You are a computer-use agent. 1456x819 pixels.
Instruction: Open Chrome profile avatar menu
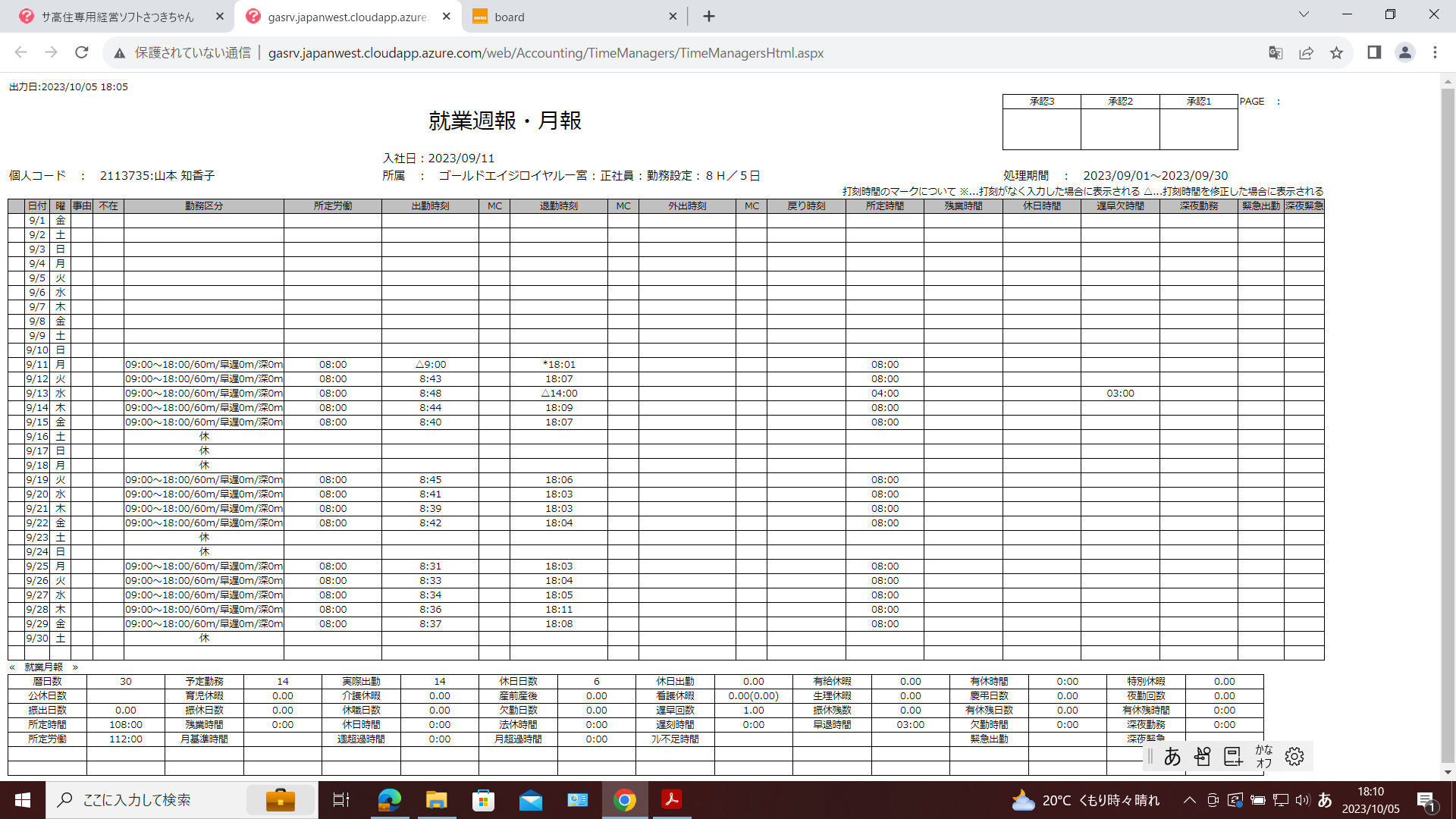(x=1404, y=52)
